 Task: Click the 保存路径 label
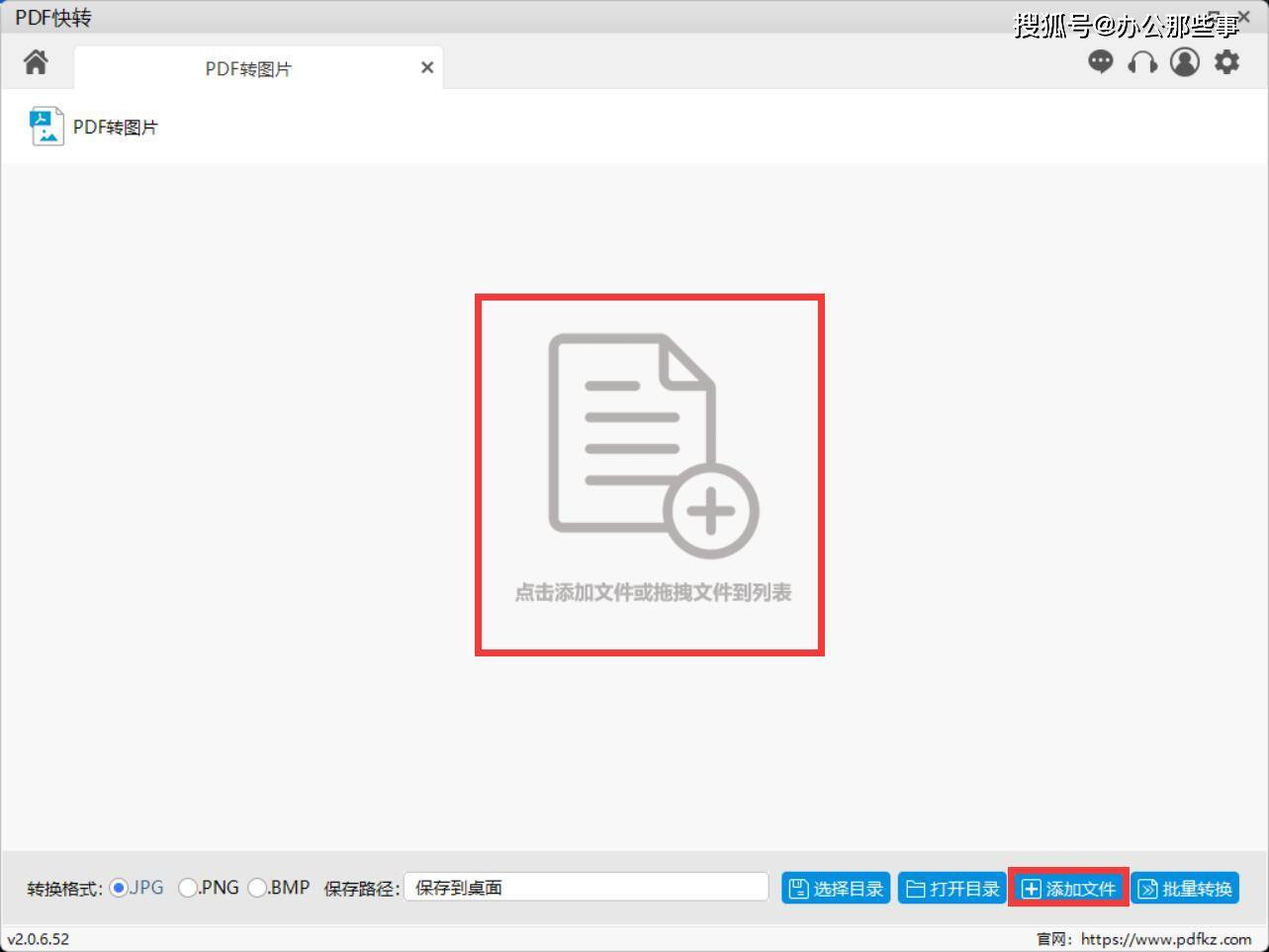point(361,889)
